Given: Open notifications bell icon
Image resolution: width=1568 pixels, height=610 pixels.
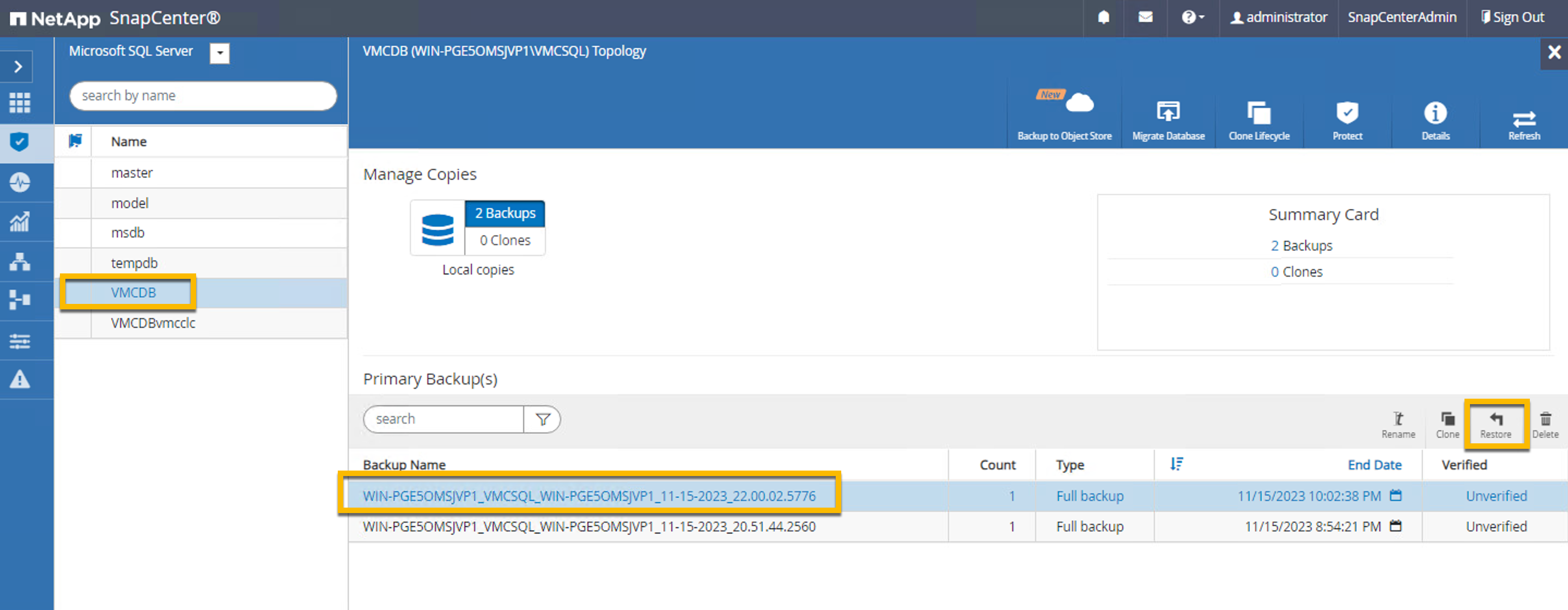Looking at the screenshot, I should coord(1104,17).
